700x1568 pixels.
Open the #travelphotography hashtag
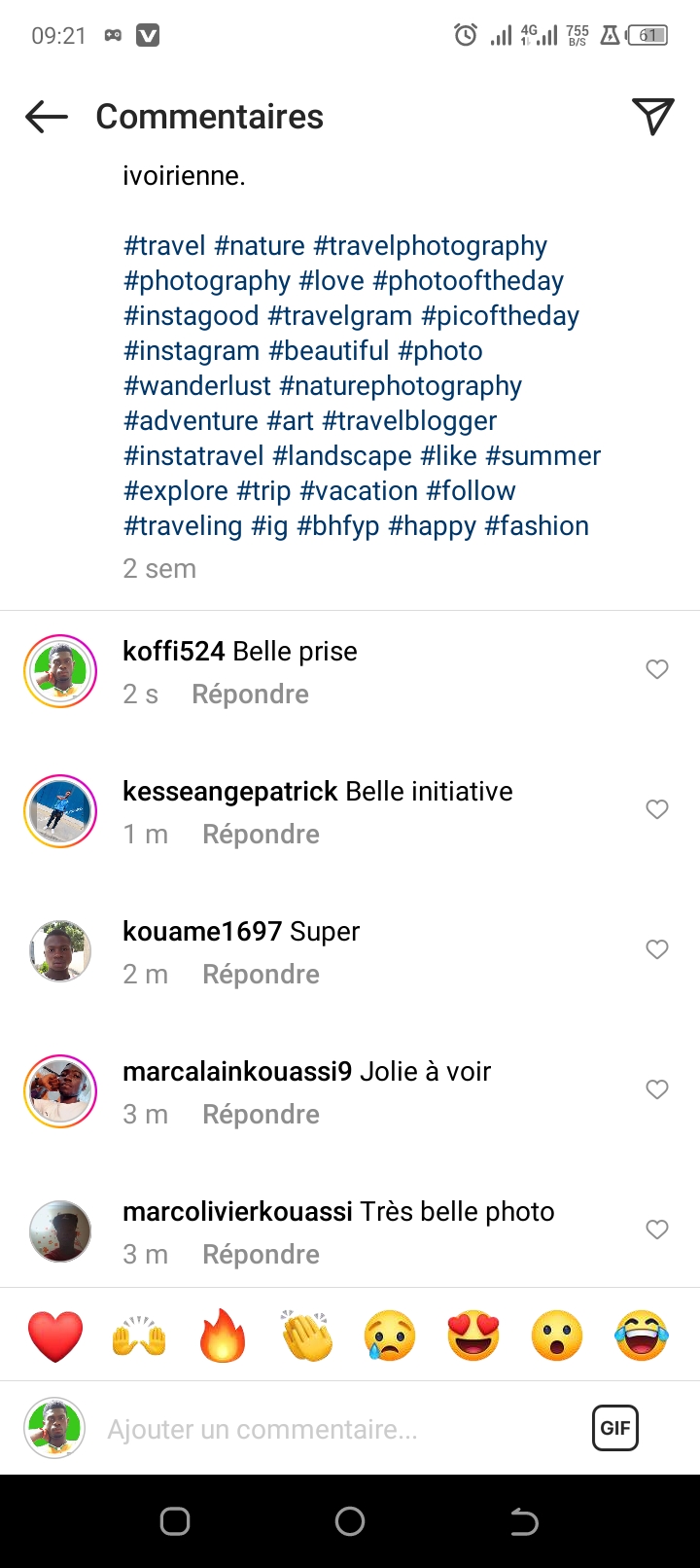(x=430, y=246)
